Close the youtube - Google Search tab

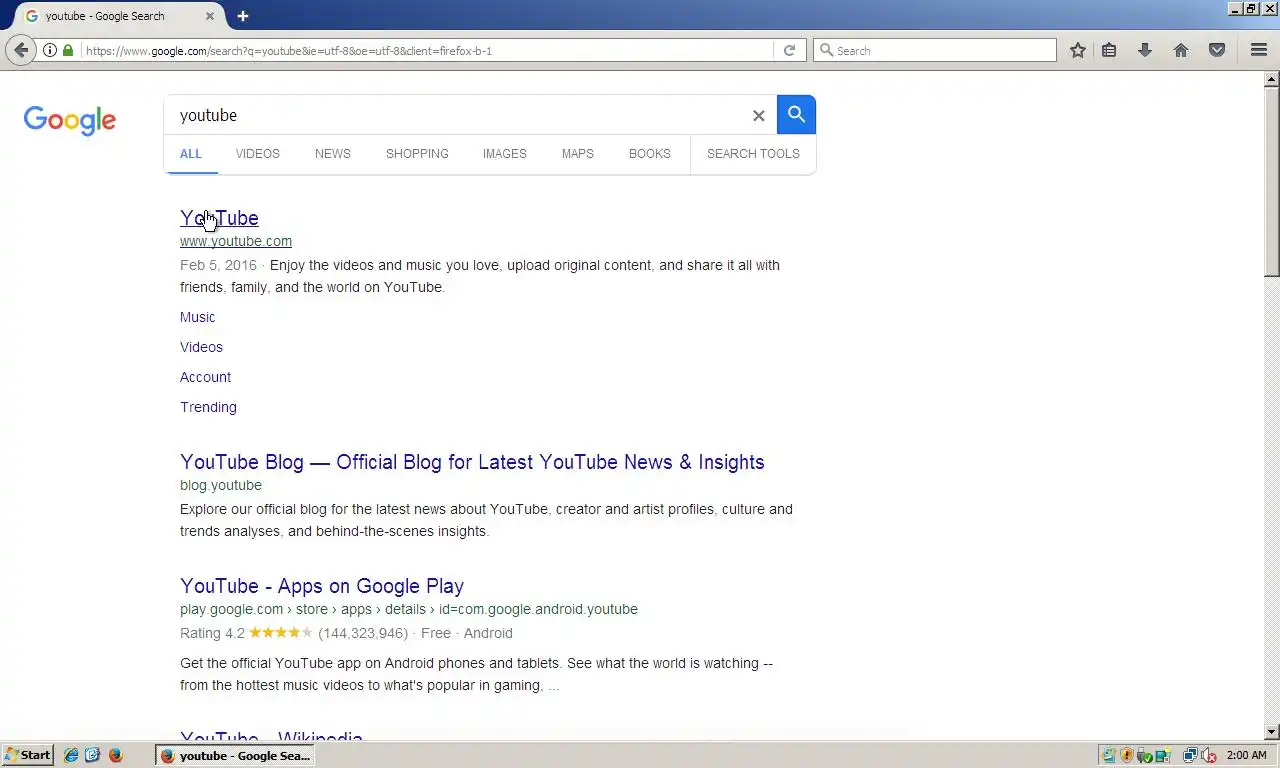tap(209, 16)
